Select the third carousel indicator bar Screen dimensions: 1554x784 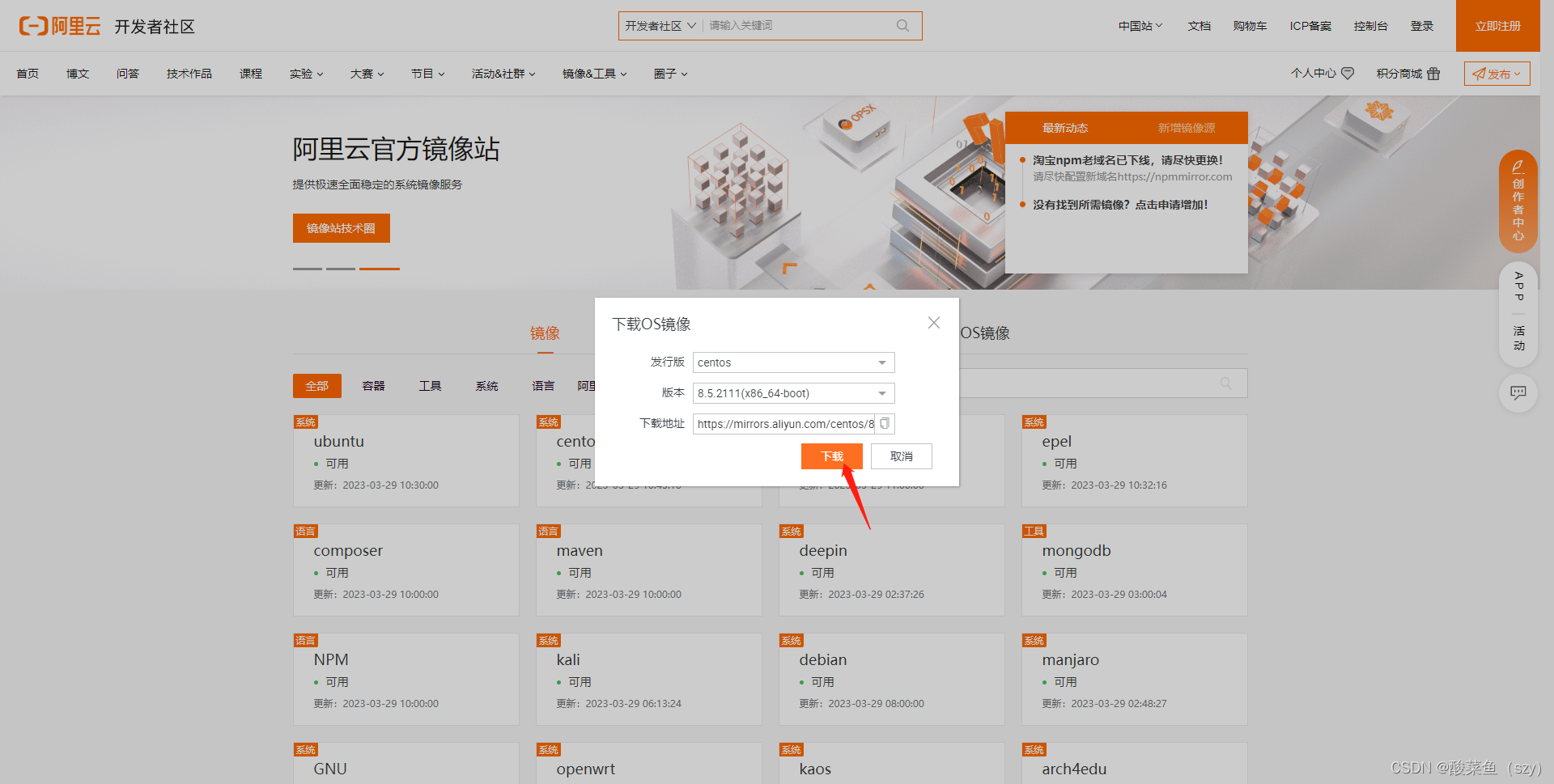click(x=380, y=269)
